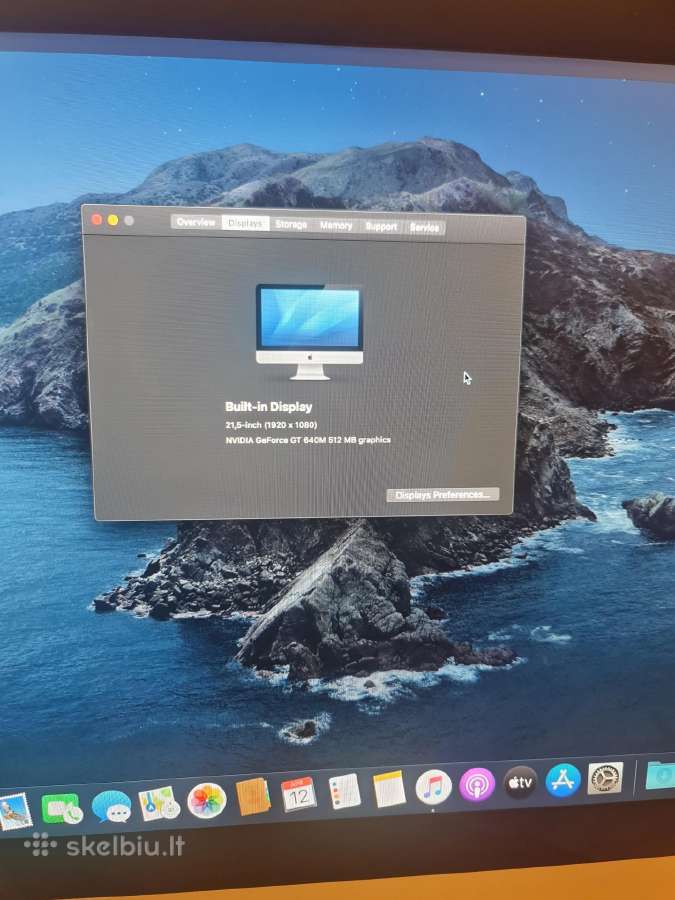Image resolution: width=675 pixels, height=900 pixels.
Task: Open the App Store from the Dock
Action: point(563,780)
